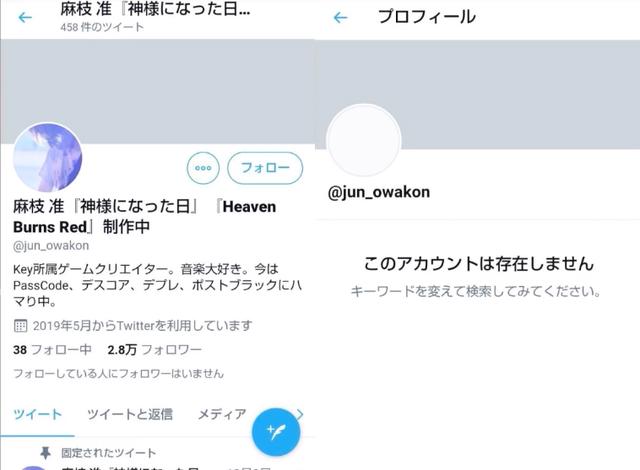Click the 固定されたツイート label
Image resolution: width=640 pixels, height=470 pixels.
pos(109,453)
